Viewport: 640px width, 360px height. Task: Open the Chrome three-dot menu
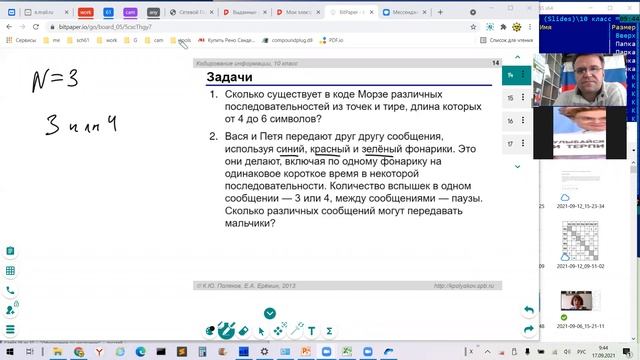530,27
